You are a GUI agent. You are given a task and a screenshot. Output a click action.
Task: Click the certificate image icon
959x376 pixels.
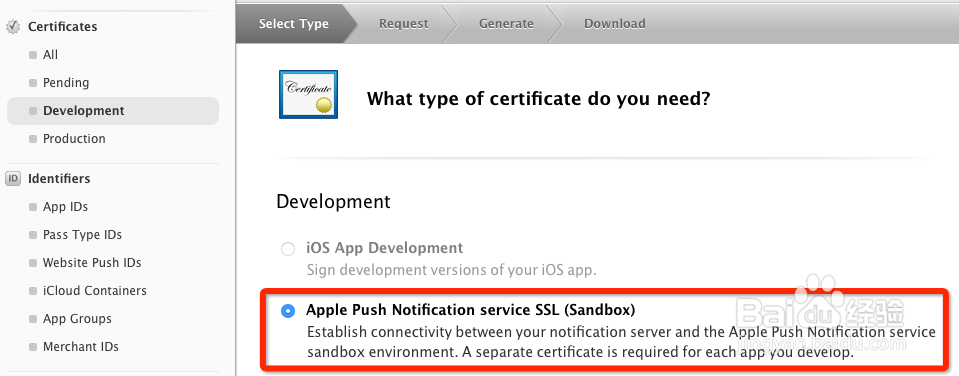[x=308, y=94]
